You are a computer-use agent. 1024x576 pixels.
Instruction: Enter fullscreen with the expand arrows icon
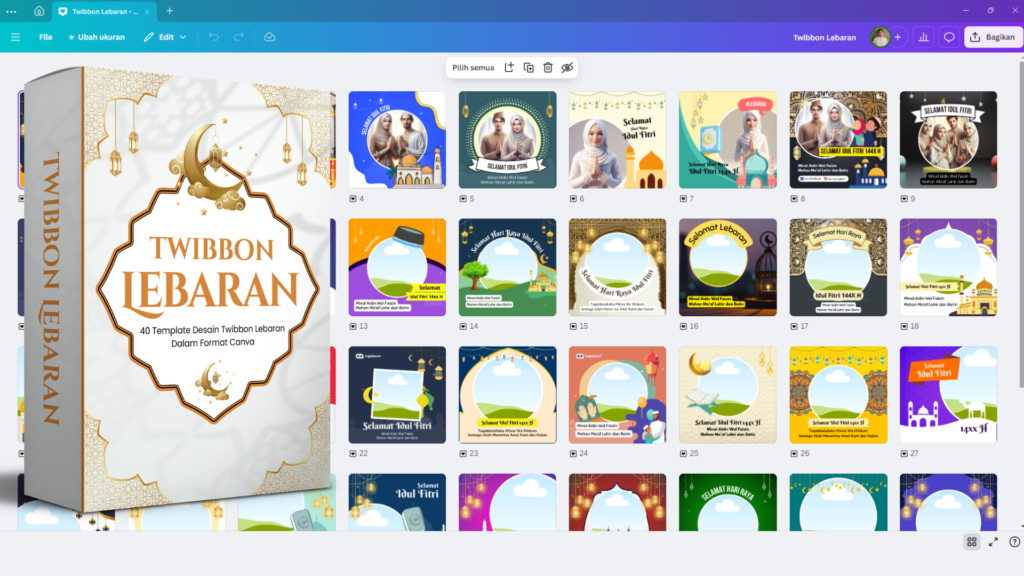pyautogui.click(x=995, y=542)
